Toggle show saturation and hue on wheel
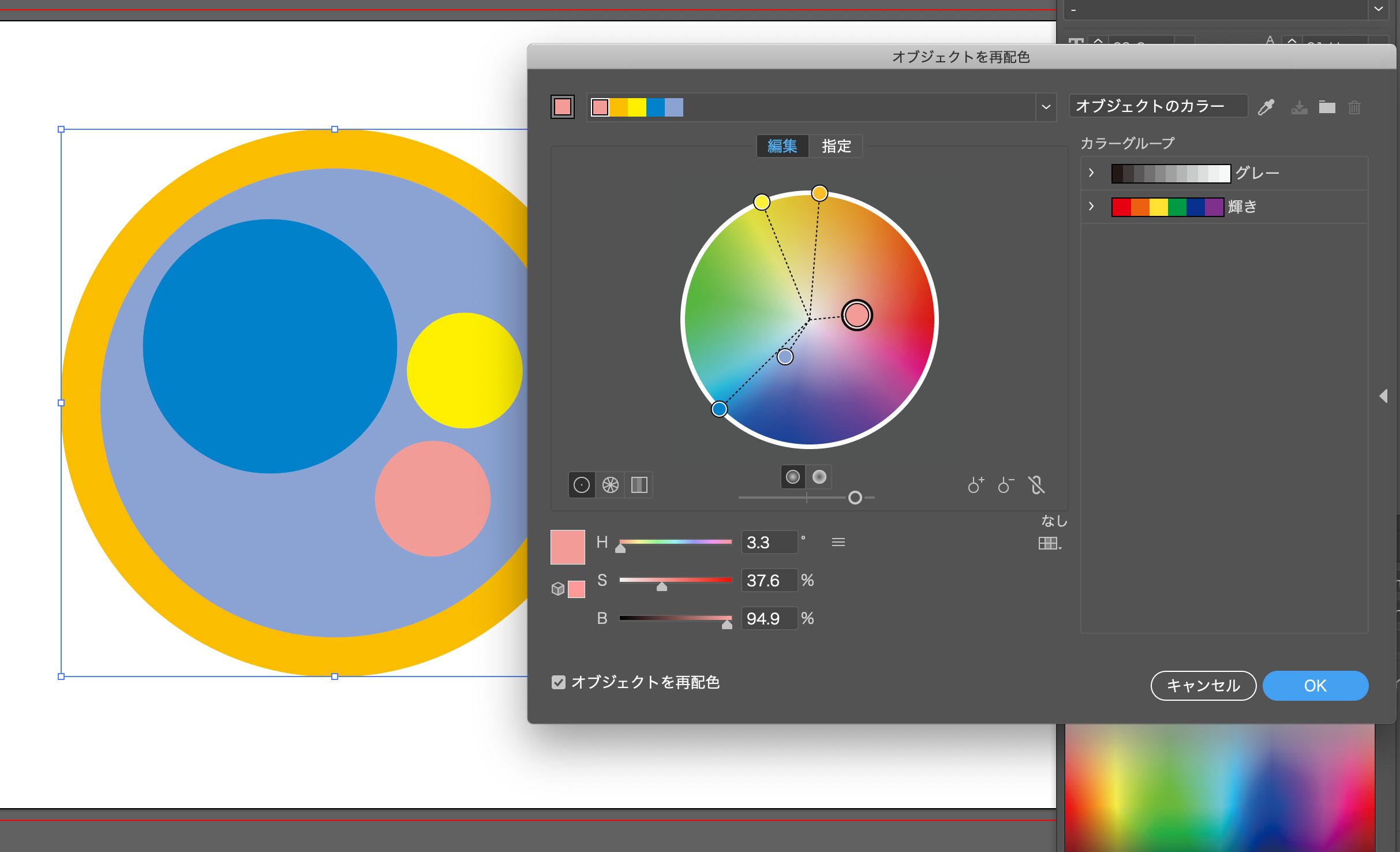Viewport: 1400px width, 852px height. click(x=793, y=477)
